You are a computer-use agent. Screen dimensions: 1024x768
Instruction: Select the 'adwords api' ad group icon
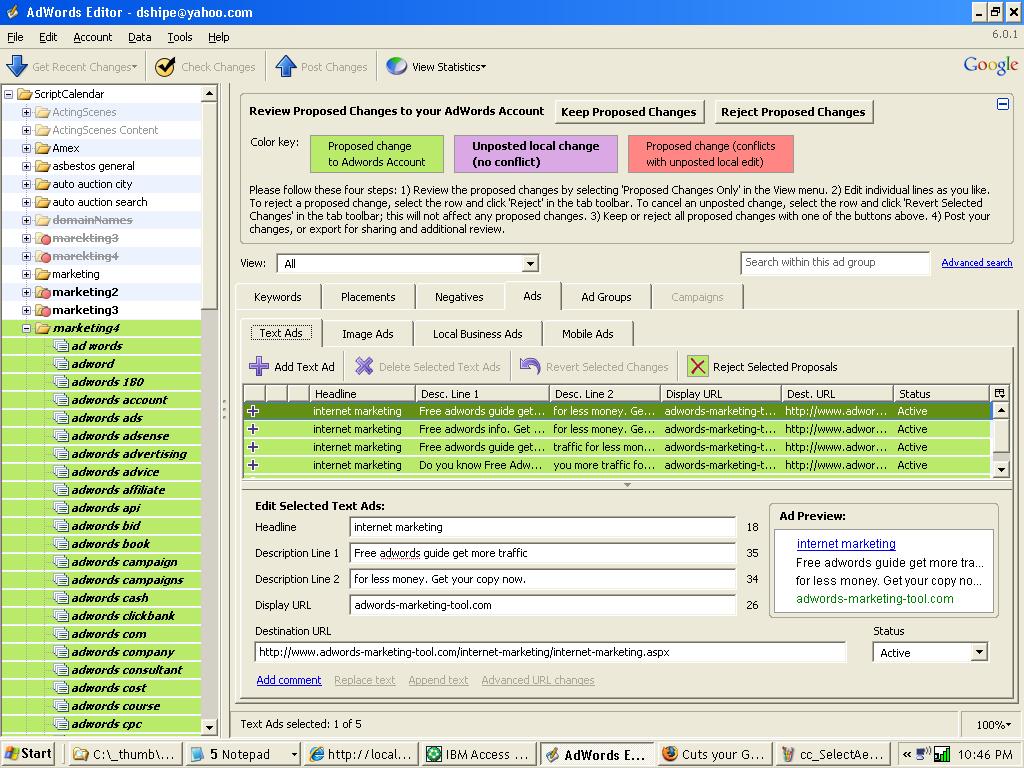coord(61,507)
